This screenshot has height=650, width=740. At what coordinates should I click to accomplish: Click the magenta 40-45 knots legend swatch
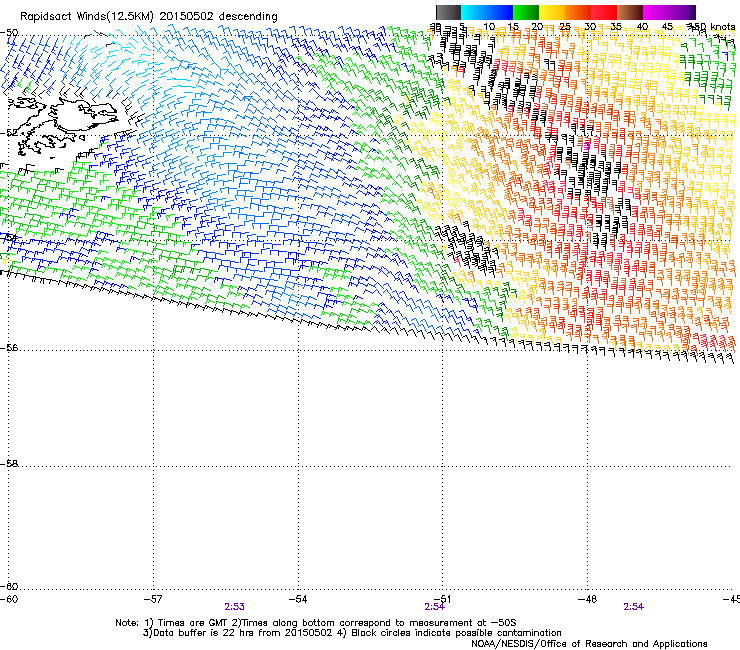(656, 12)
